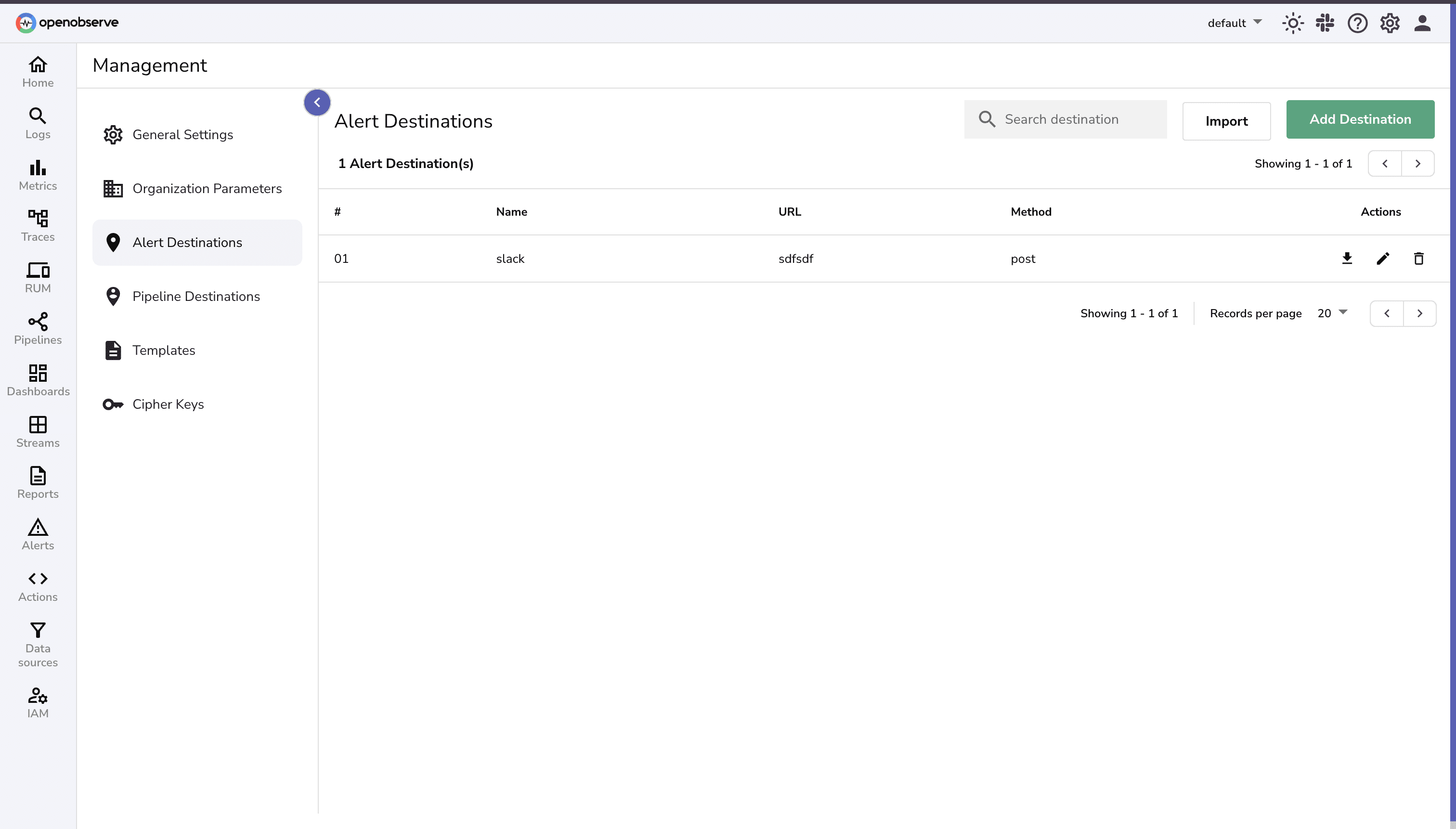Screen dimensions: 1456x829
Task: Click the Add Destination button
Action: point(1360,119)
